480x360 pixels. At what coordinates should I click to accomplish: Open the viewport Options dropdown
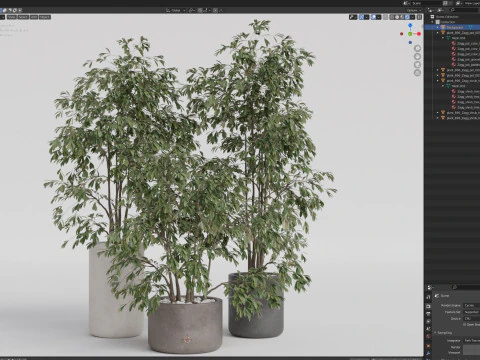[x=413, y=10]
